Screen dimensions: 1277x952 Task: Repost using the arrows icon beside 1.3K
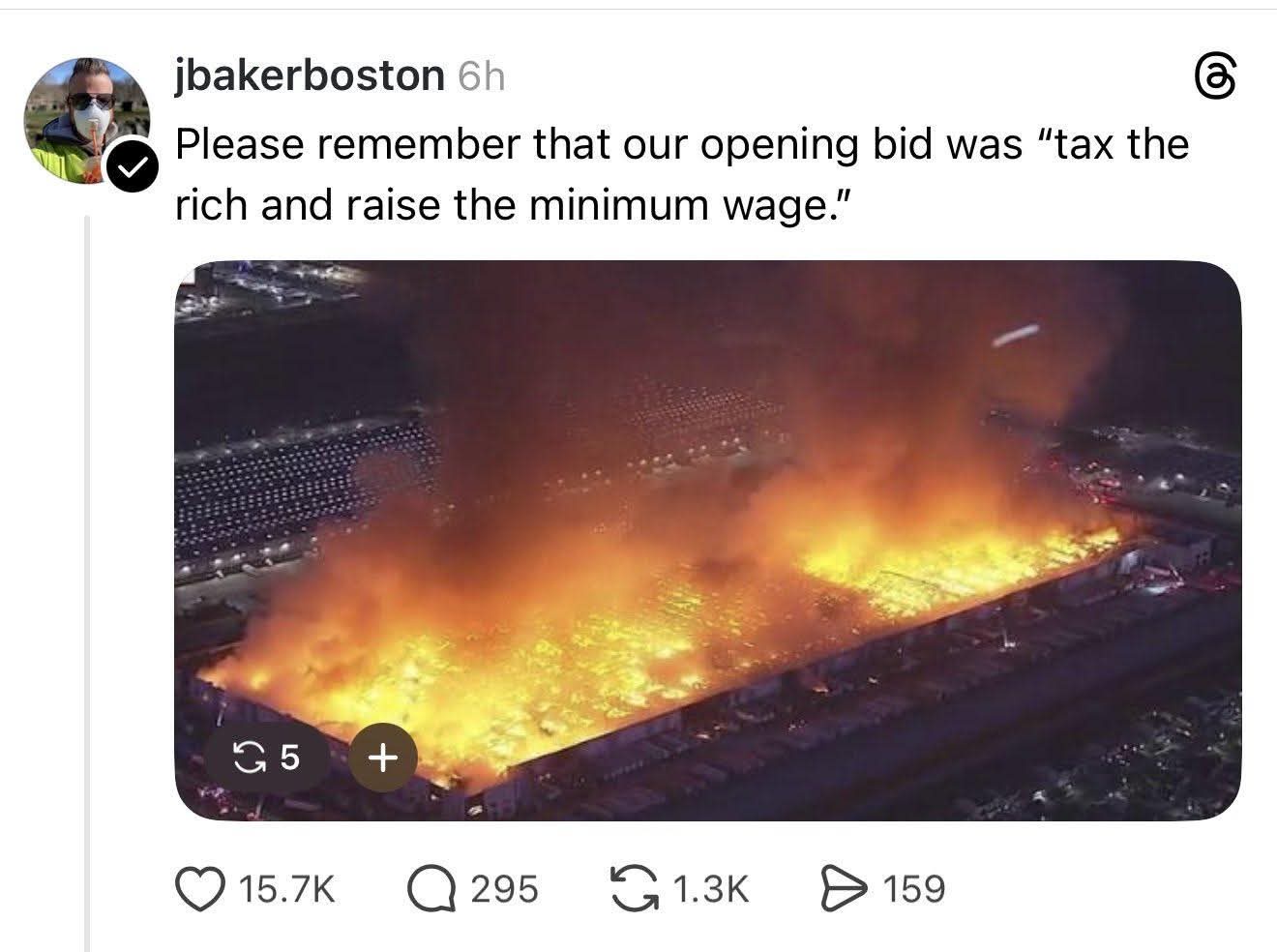point(634,889)
